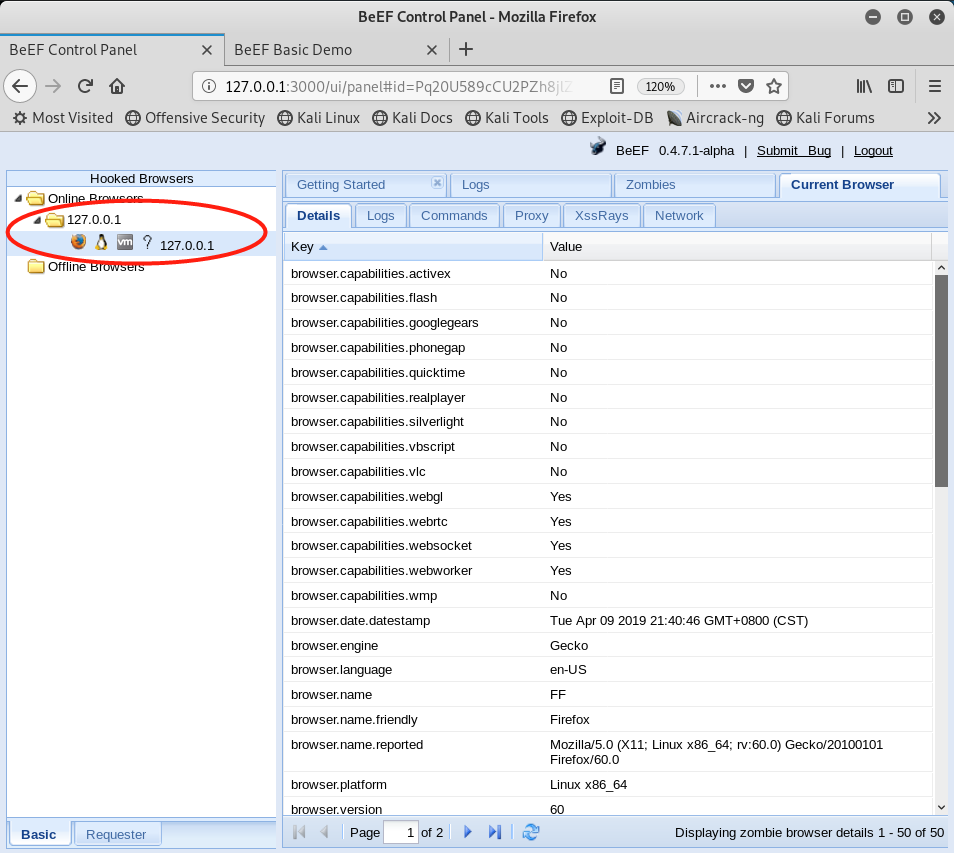Click the browser forward arrow

coord(54,86)
